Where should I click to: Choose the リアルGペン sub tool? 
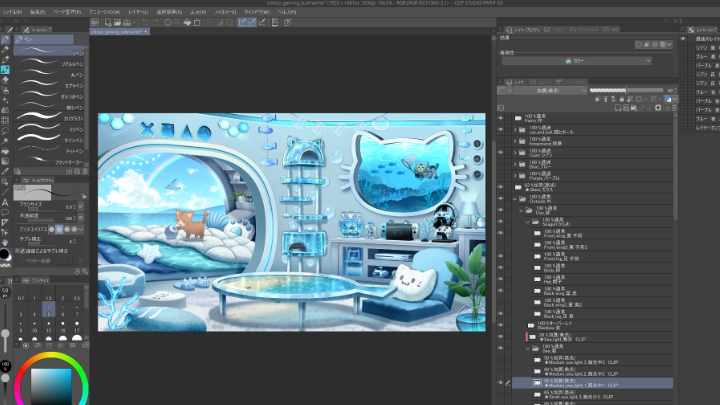50,63
